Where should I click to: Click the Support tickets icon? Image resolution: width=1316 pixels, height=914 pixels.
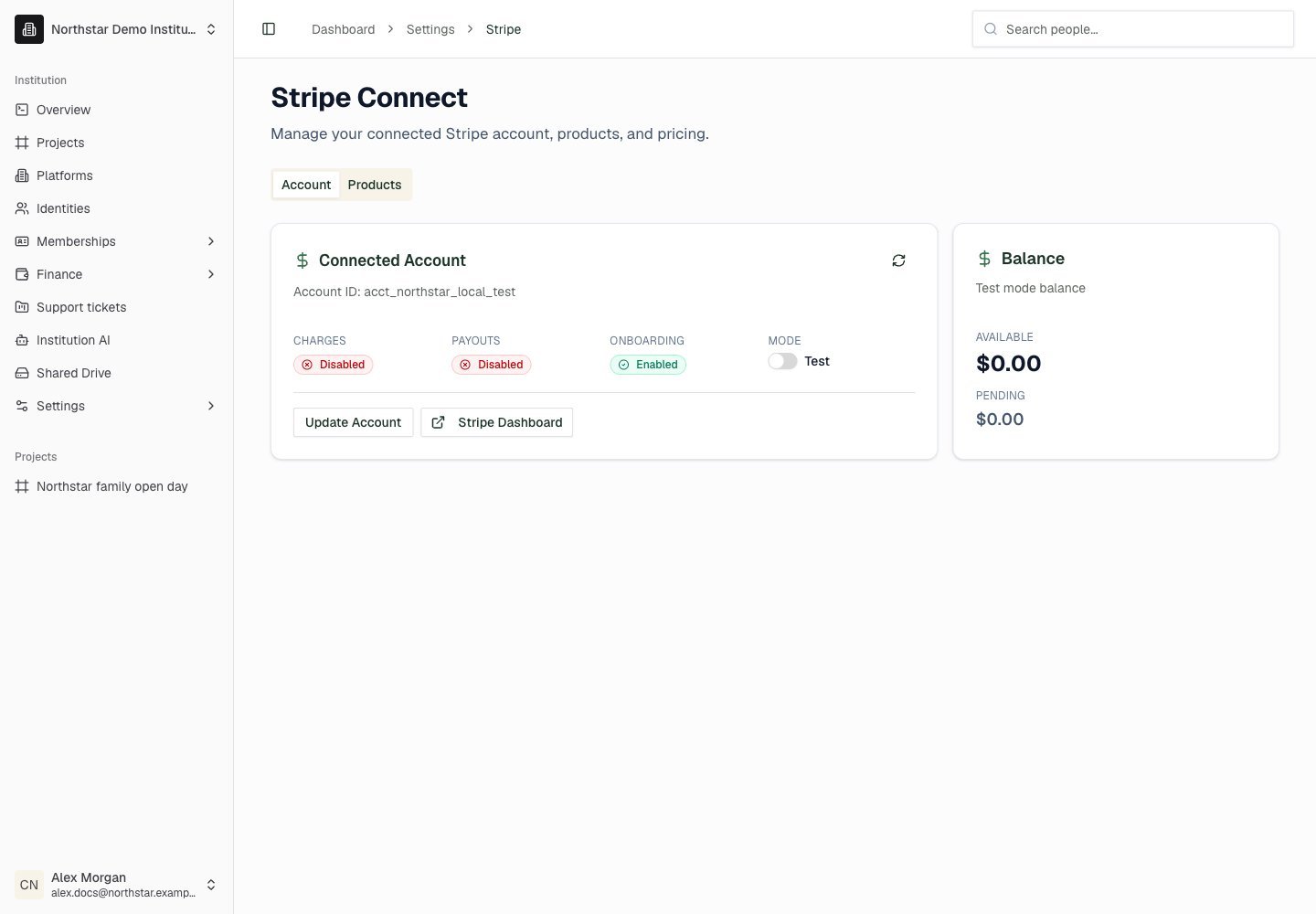(22, 307)
